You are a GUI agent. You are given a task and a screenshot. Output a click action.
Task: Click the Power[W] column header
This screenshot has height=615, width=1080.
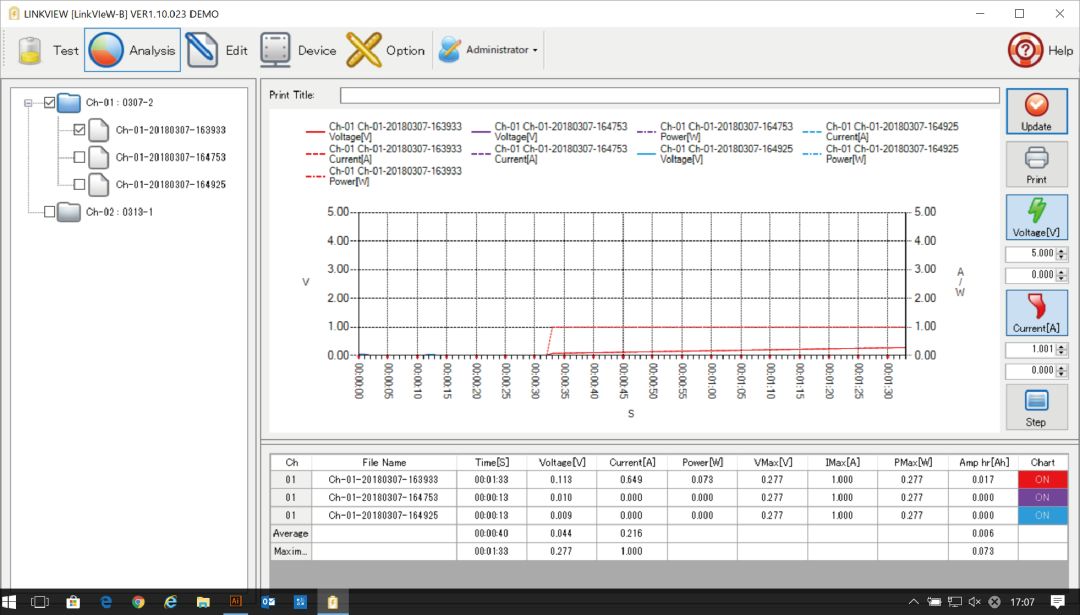tap(703, 462)
